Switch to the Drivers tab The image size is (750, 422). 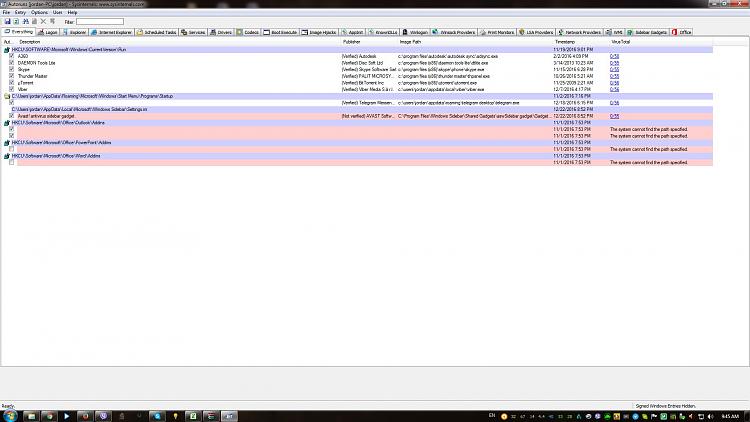pyautogui.click(x=221, y=32)
